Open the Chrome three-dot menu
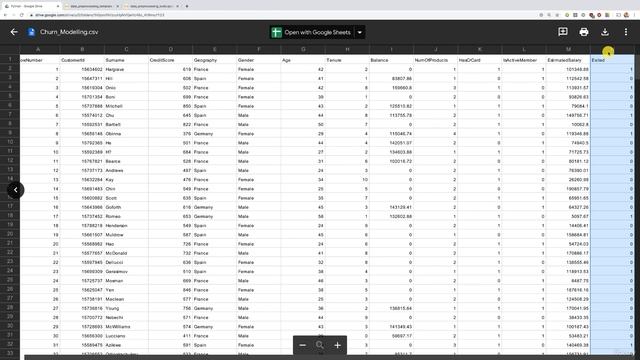 click(x=635, y=15)
